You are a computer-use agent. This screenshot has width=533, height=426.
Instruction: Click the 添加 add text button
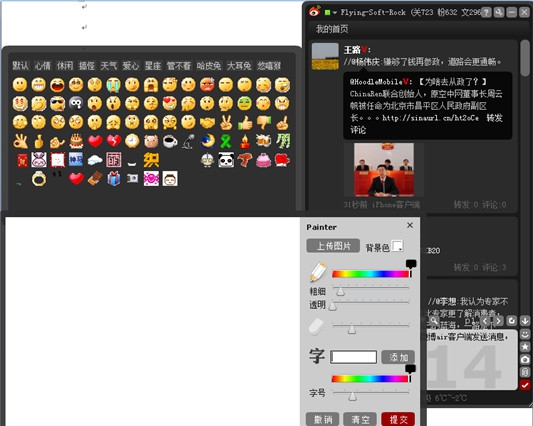point(398,357)
